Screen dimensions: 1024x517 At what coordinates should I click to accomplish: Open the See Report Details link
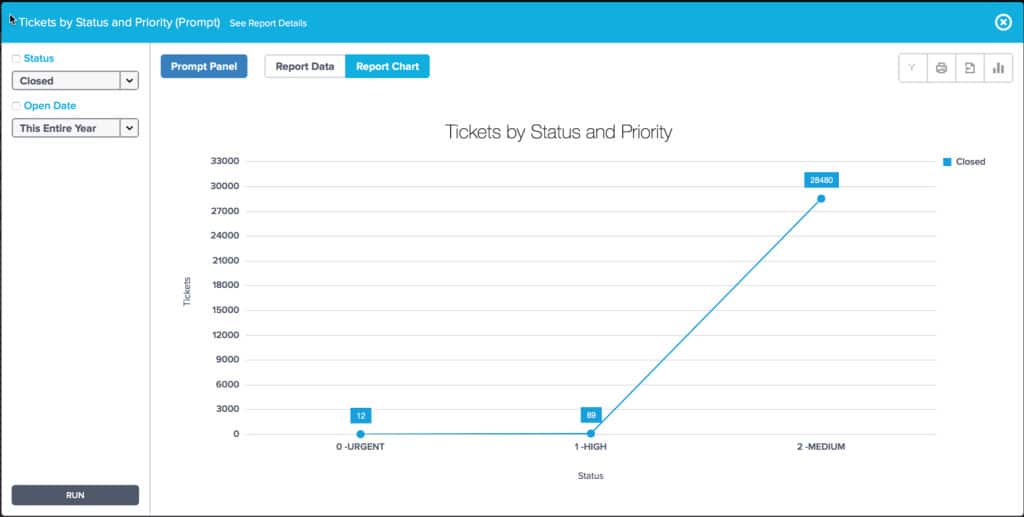click(x=268, y=23)
